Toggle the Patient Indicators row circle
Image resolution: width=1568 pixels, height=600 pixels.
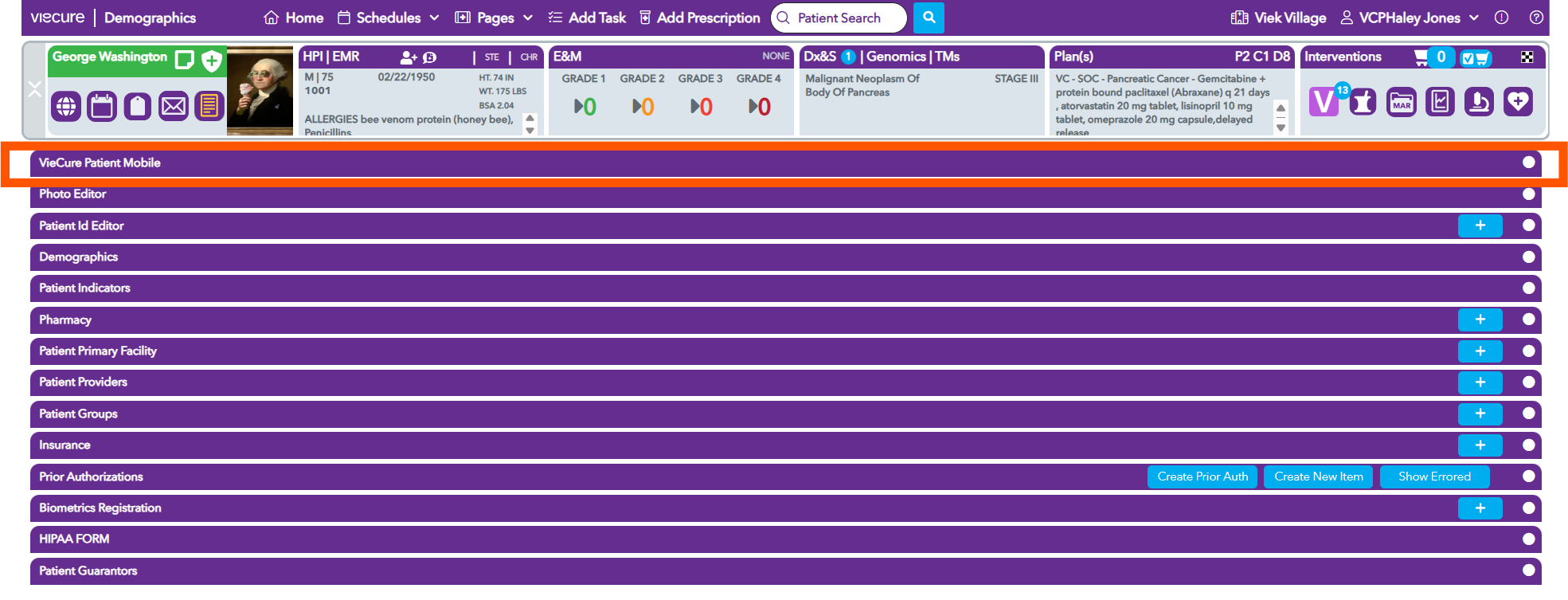(x=1528, y=288)
